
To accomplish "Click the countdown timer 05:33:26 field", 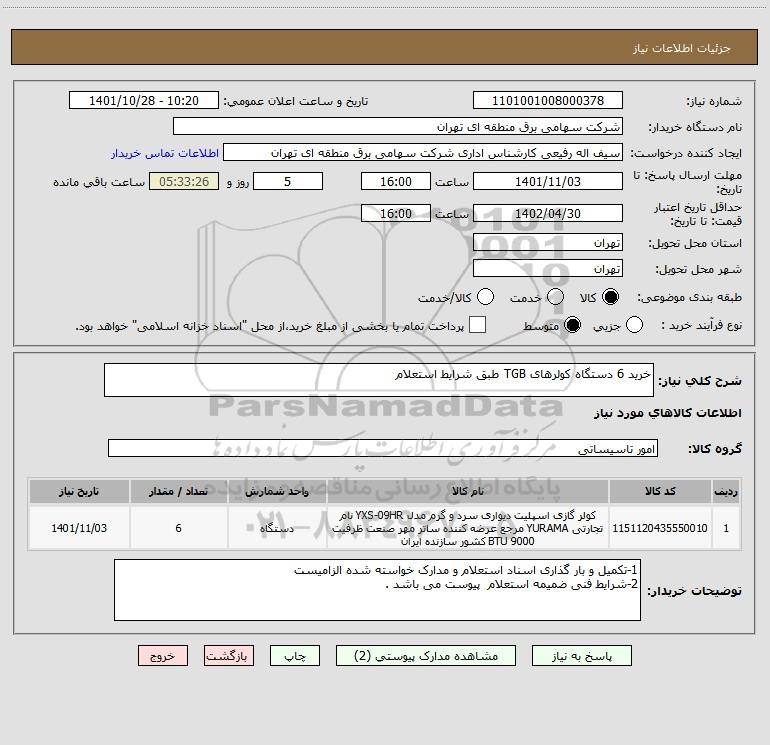I will (184, 181).
